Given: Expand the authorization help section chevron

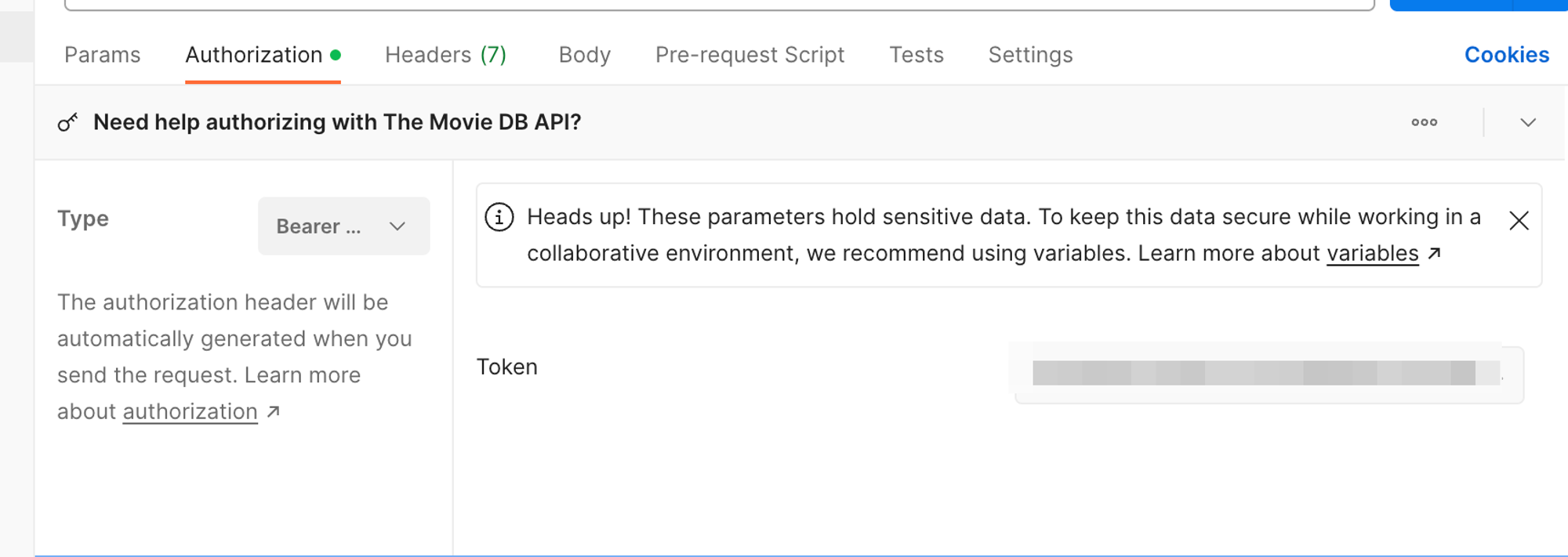Looking at the screenshot, I should coord(1527,122).
